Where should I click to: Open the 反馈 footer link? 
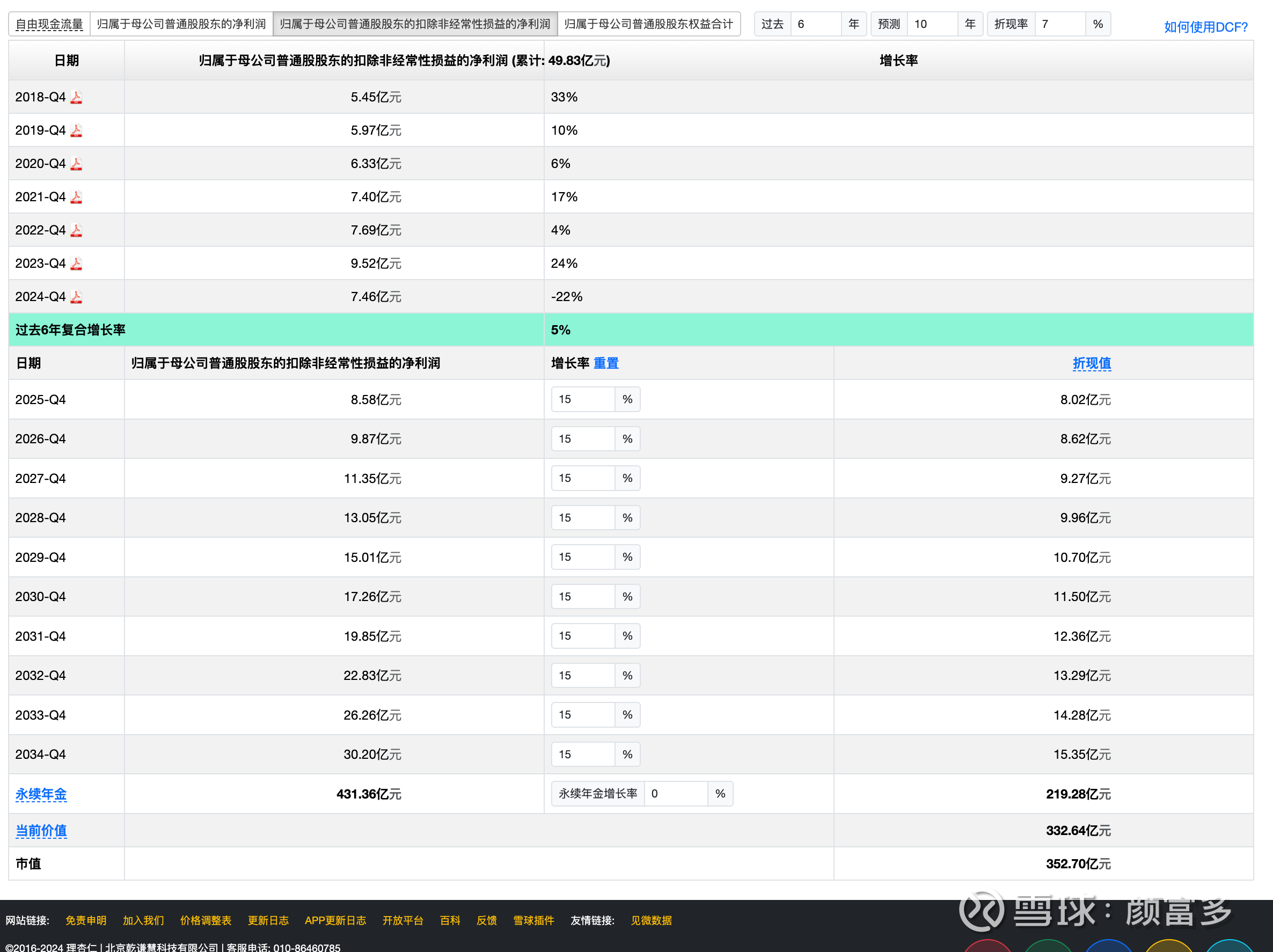pos(487,920)
